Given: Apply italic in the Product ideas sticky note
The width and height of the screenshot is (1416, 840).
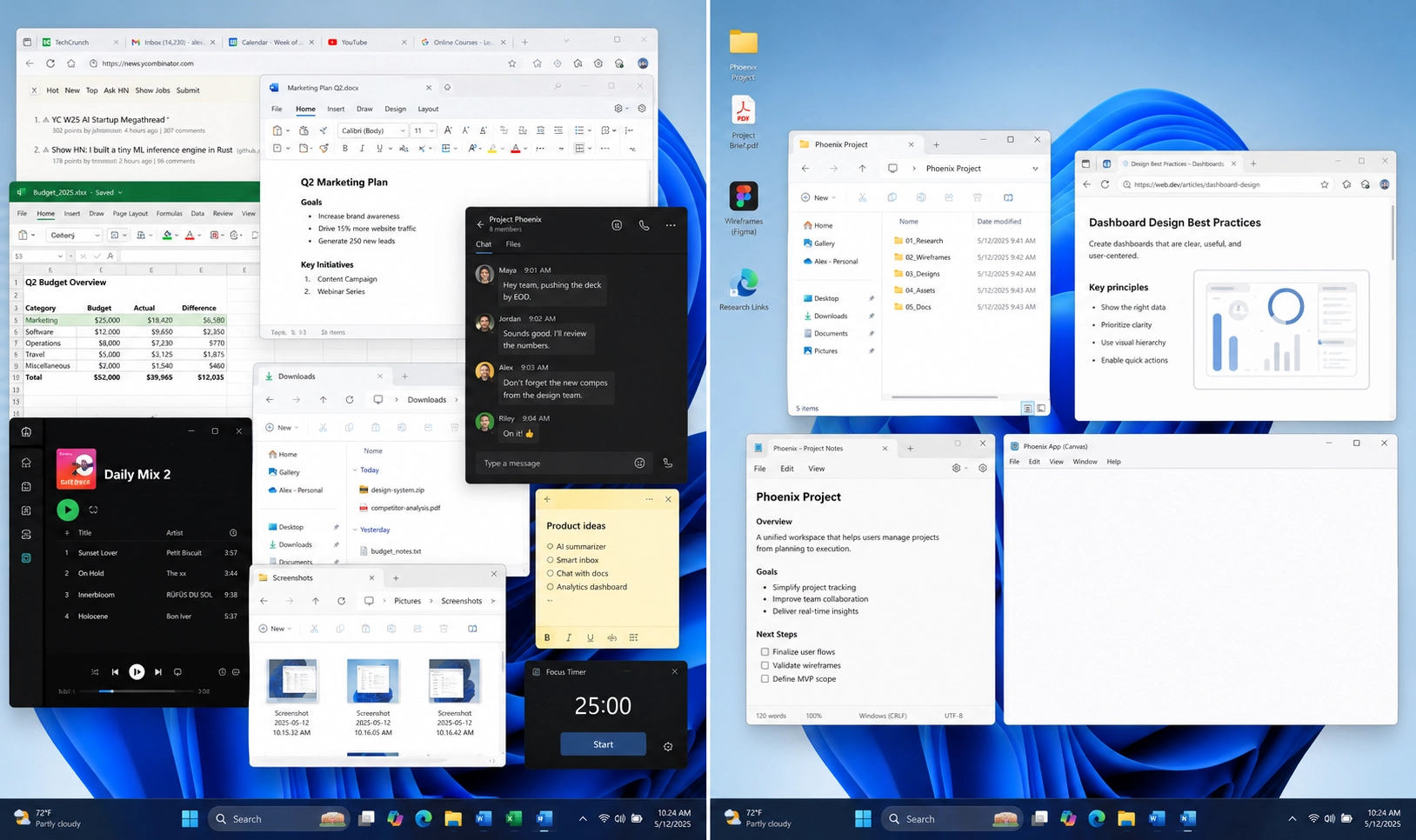Looking at the screenshot, I should pyautogui.click(x=569, y=637).
